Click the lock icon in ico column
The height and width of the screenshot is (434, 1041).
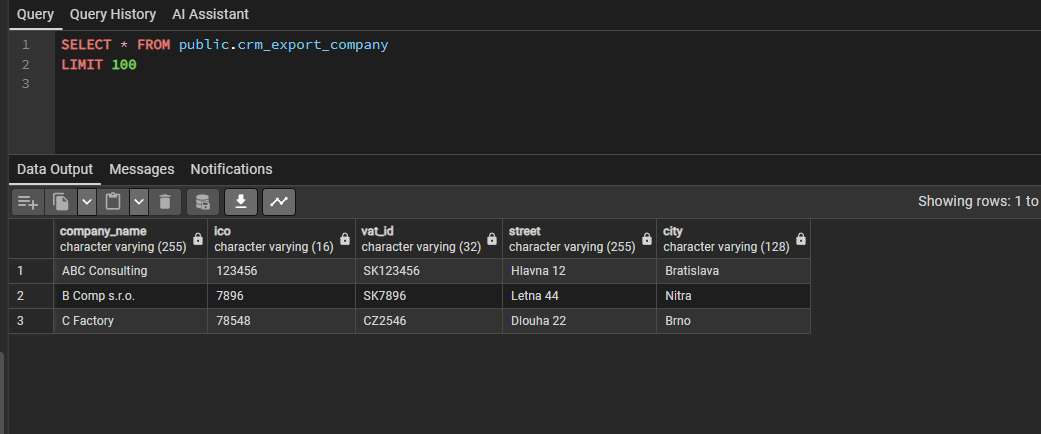[345, 239]
